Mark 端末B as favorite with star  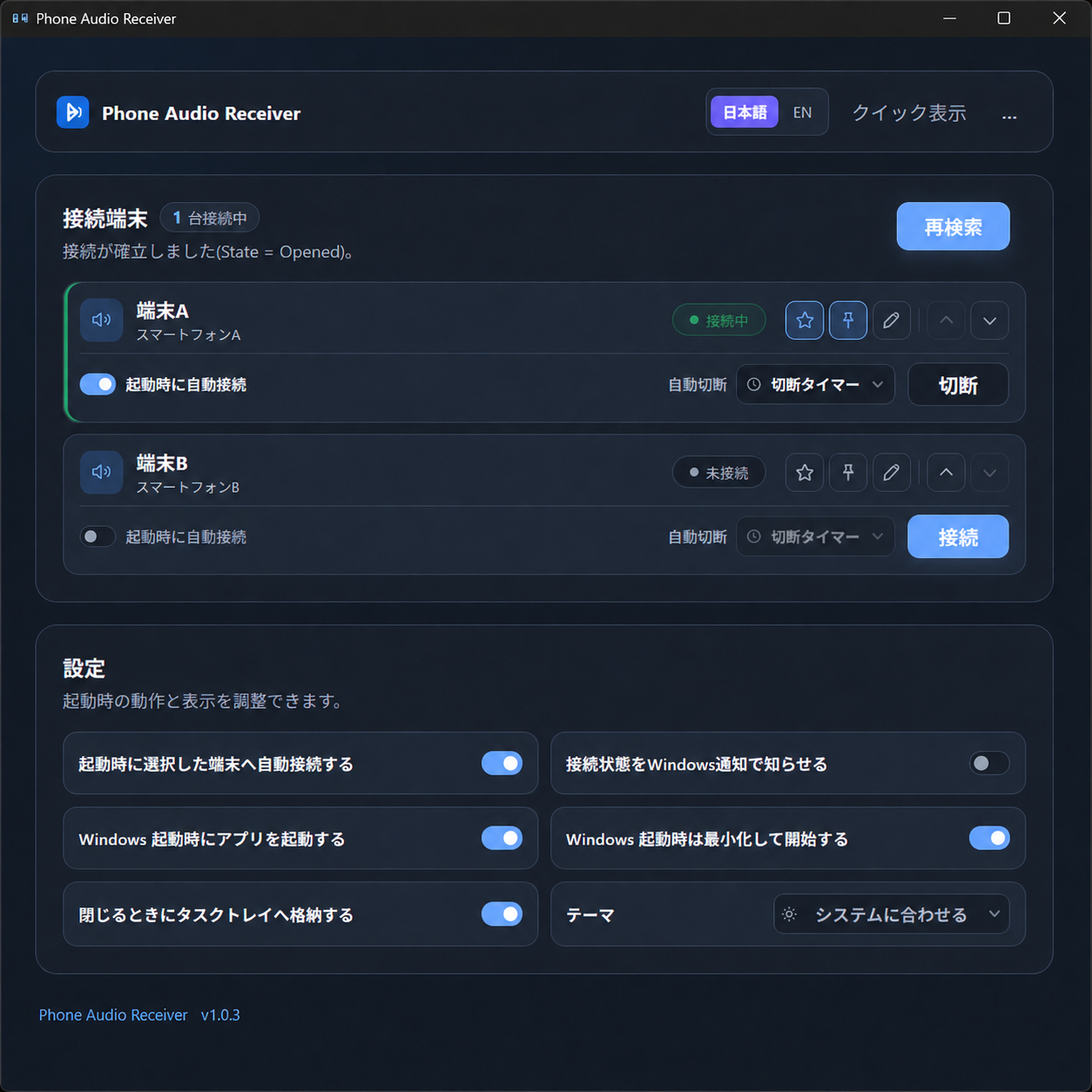pos(805,473)
